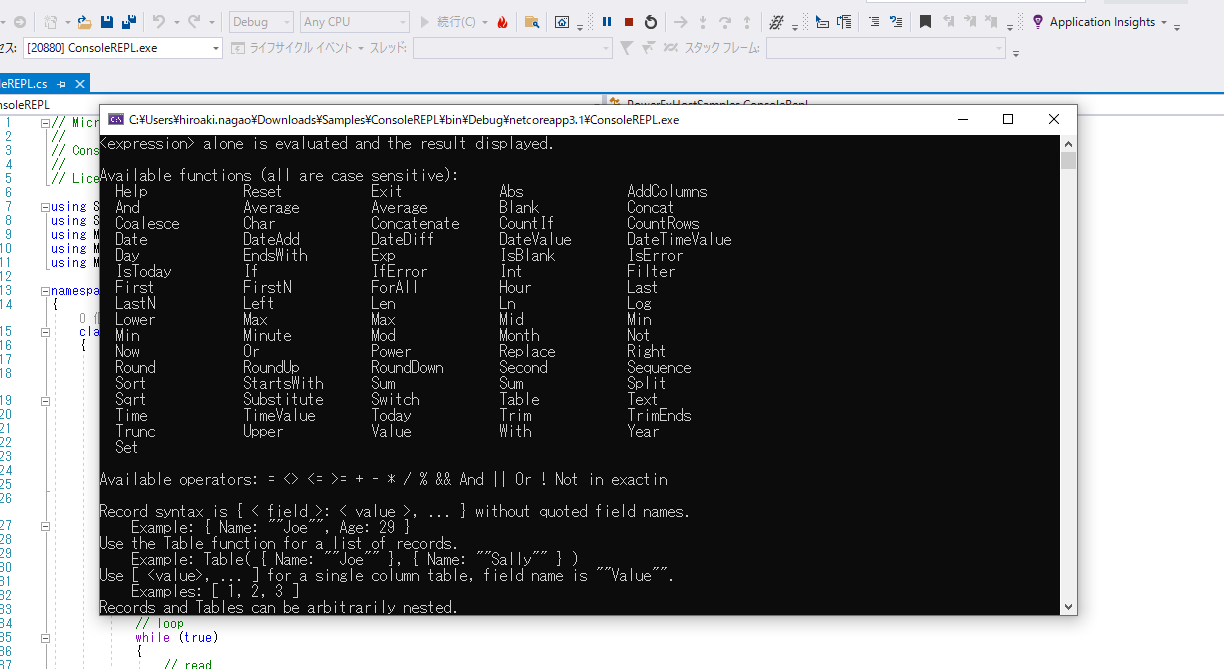
Task: Click the ライフサイクル イベント button text
Action: (300, 47)
